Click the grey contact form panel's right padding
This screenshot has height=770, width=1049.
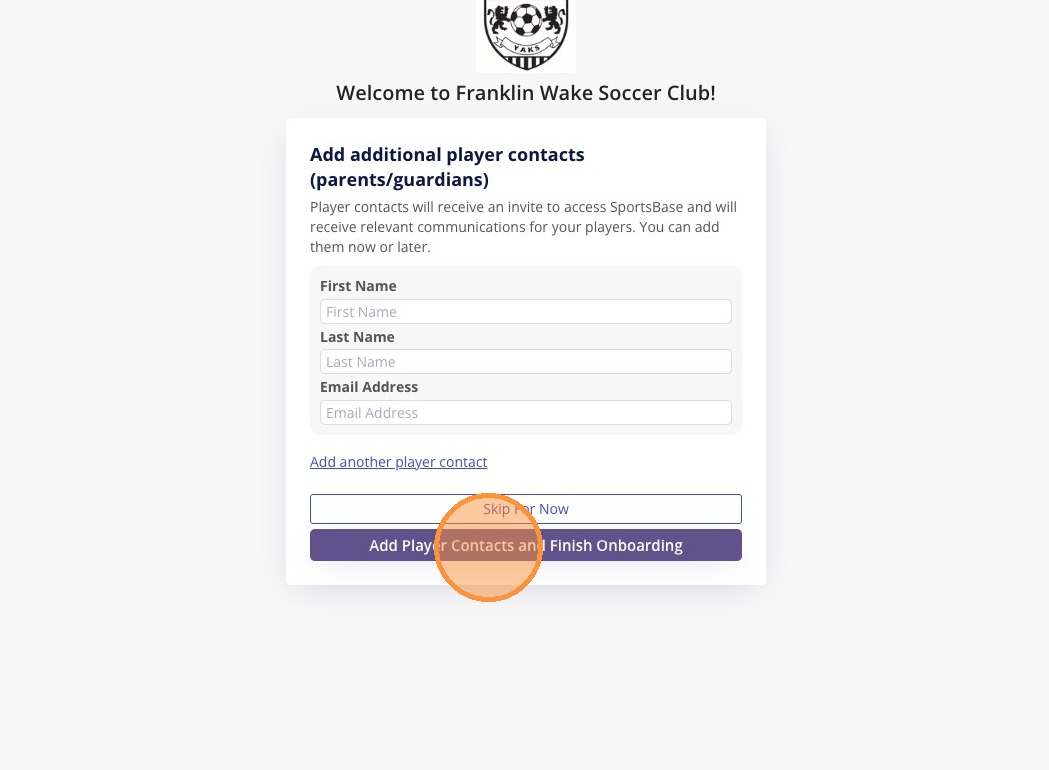[x=737, y=350]
